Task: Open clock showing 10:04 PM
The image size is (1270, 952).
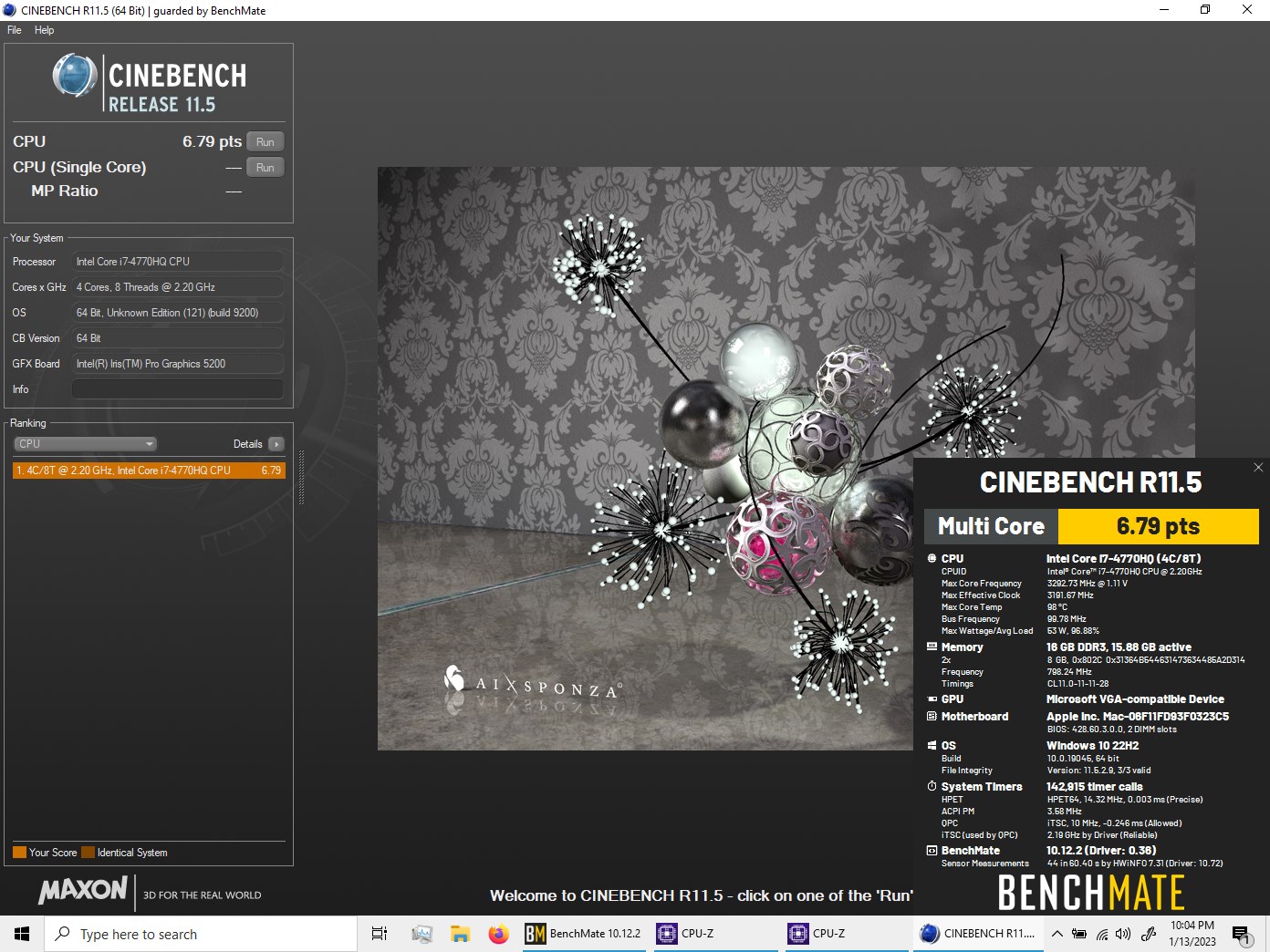Action: [x=1192, y=934]
